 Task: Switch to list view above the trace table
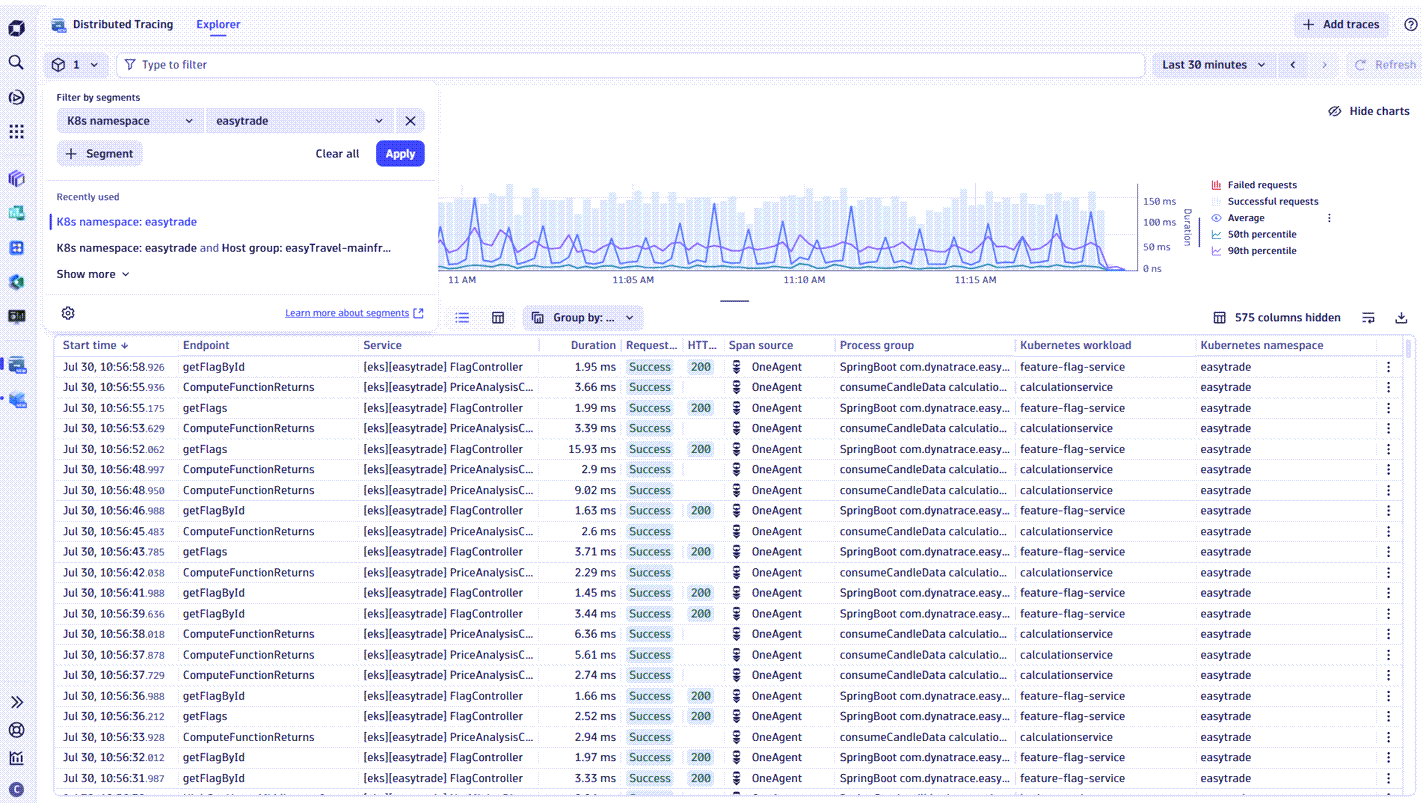coord(461,317)
